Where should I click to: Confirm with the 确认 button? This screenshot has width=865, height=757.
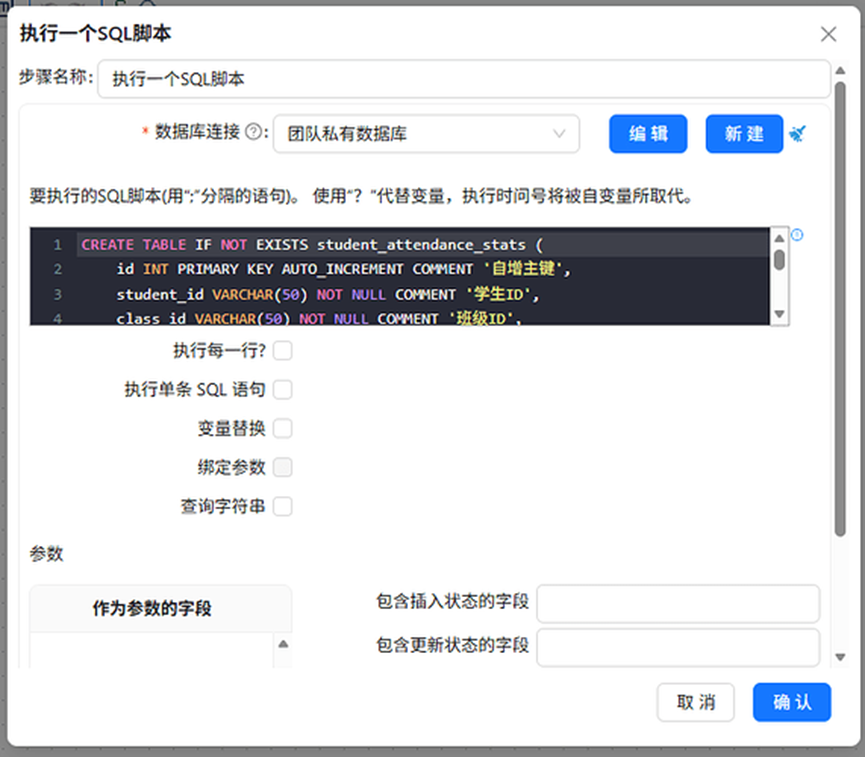(x=792, y=702)
